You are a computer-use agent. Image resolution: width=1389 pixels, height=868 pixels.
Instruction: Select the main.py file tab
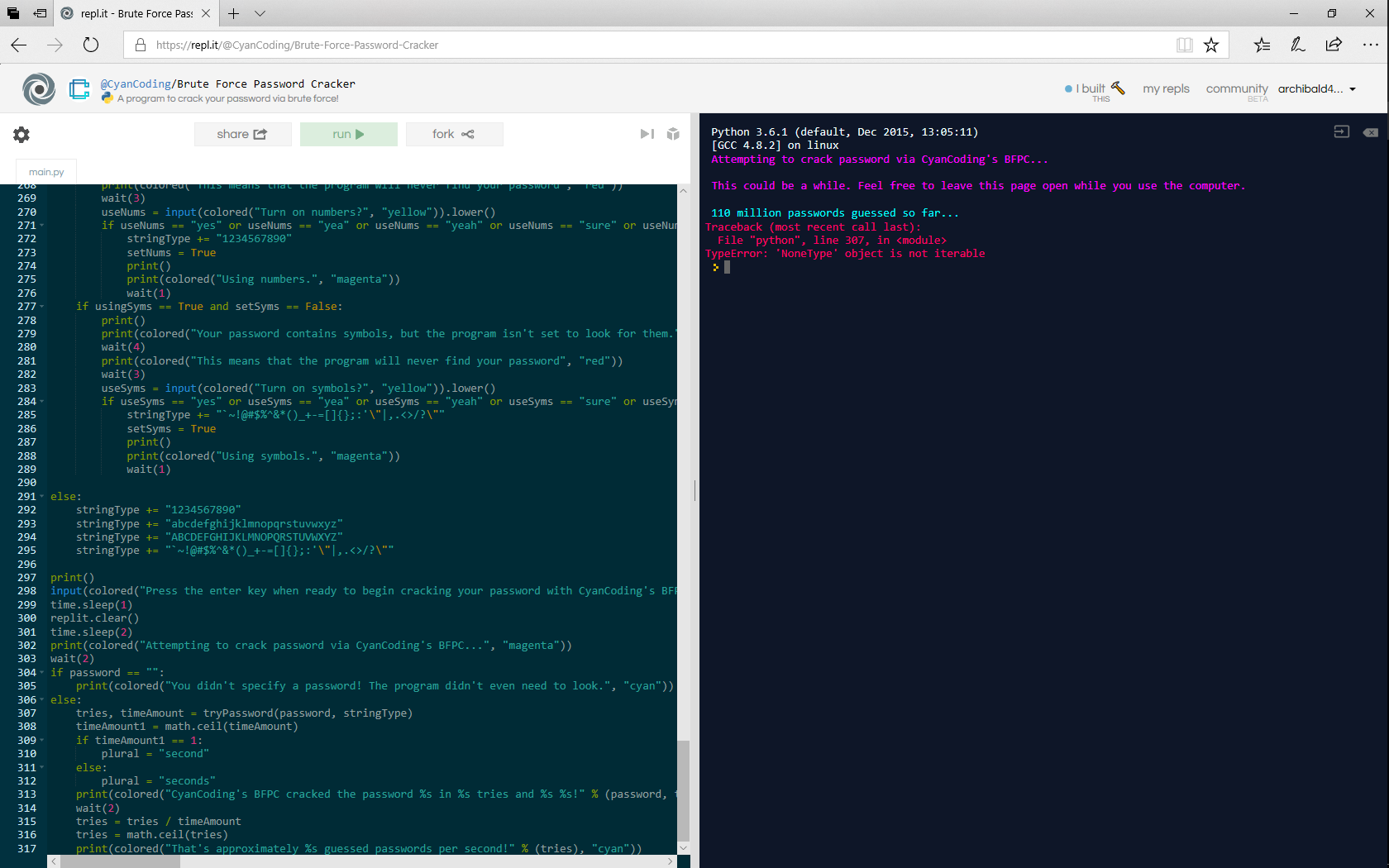[46, 172]
